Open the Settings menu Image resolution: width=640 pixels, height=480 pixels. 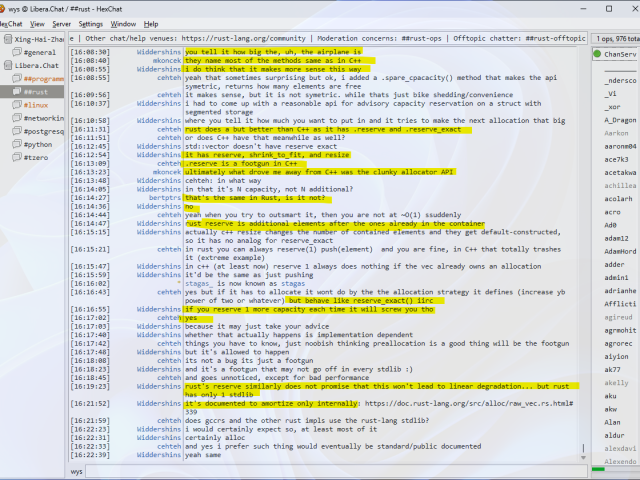pyautogui.click(x=91, y=23)
